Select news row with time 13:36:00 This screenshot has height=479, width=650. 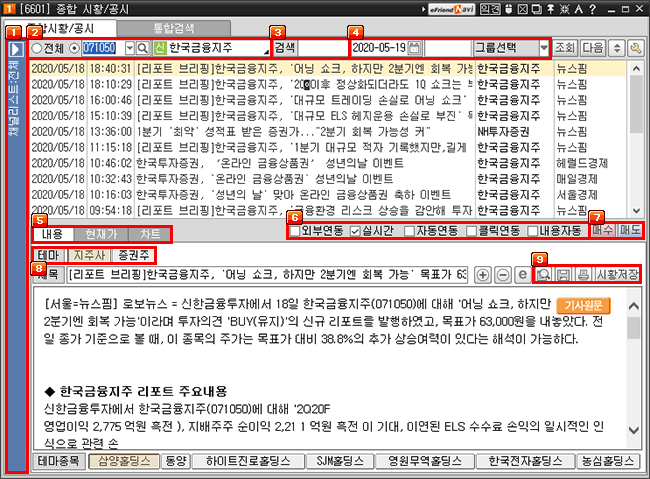click(327, 132)
